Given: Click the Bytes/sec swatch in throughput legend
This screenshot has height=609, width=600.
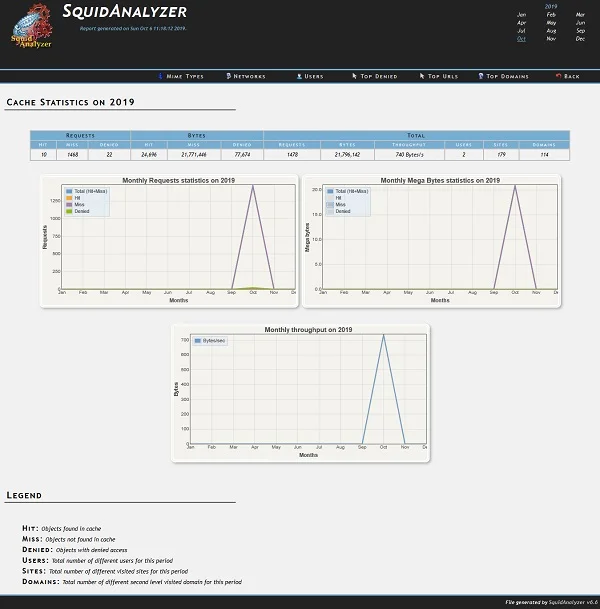Looking at the screenshot, I should [x=197, y=341].
